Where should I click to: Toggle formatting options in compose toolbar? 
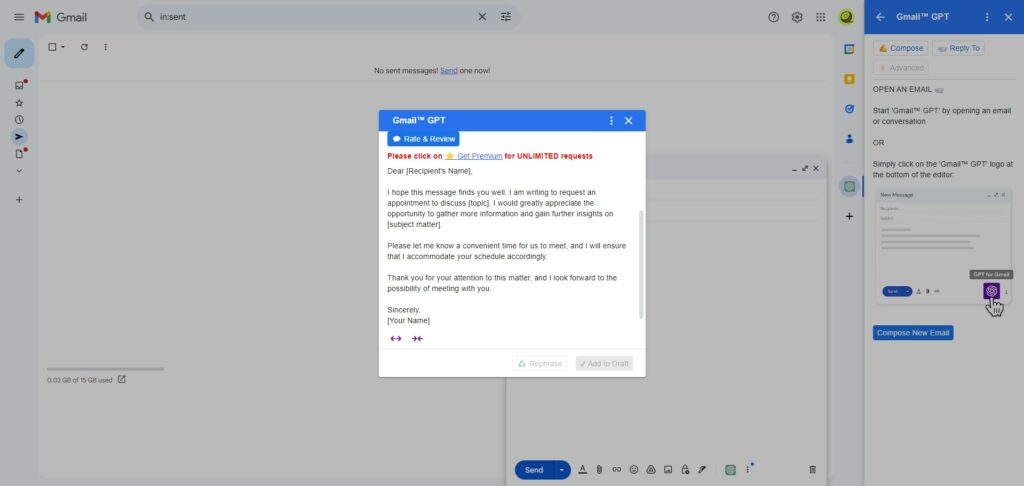pos(583,470)
